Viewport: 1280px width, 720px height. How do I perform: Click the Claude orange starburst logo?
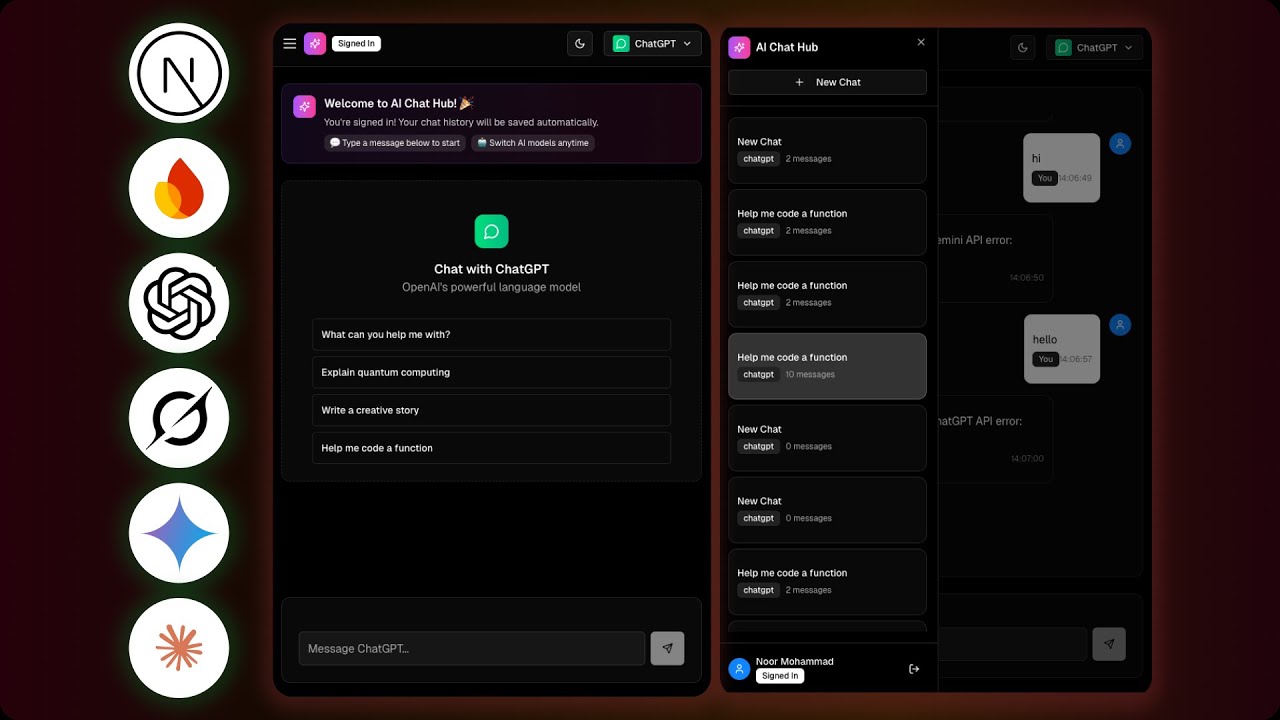179,648
